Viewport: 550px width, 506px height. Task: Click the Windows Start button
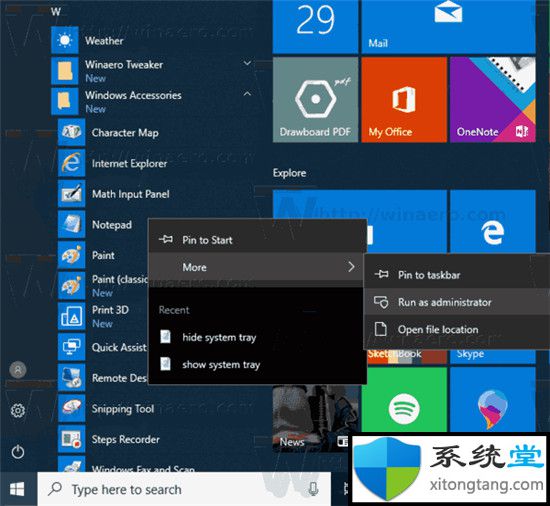coord(18,489)
